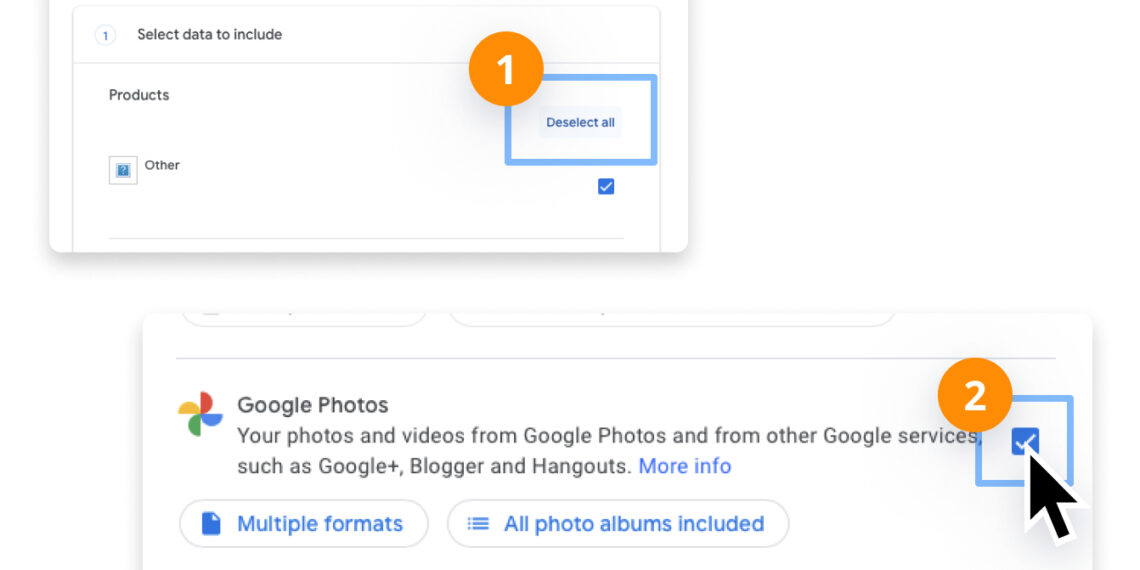
Task: Click the step number 1 circle icon
Action: coord(105,35)
